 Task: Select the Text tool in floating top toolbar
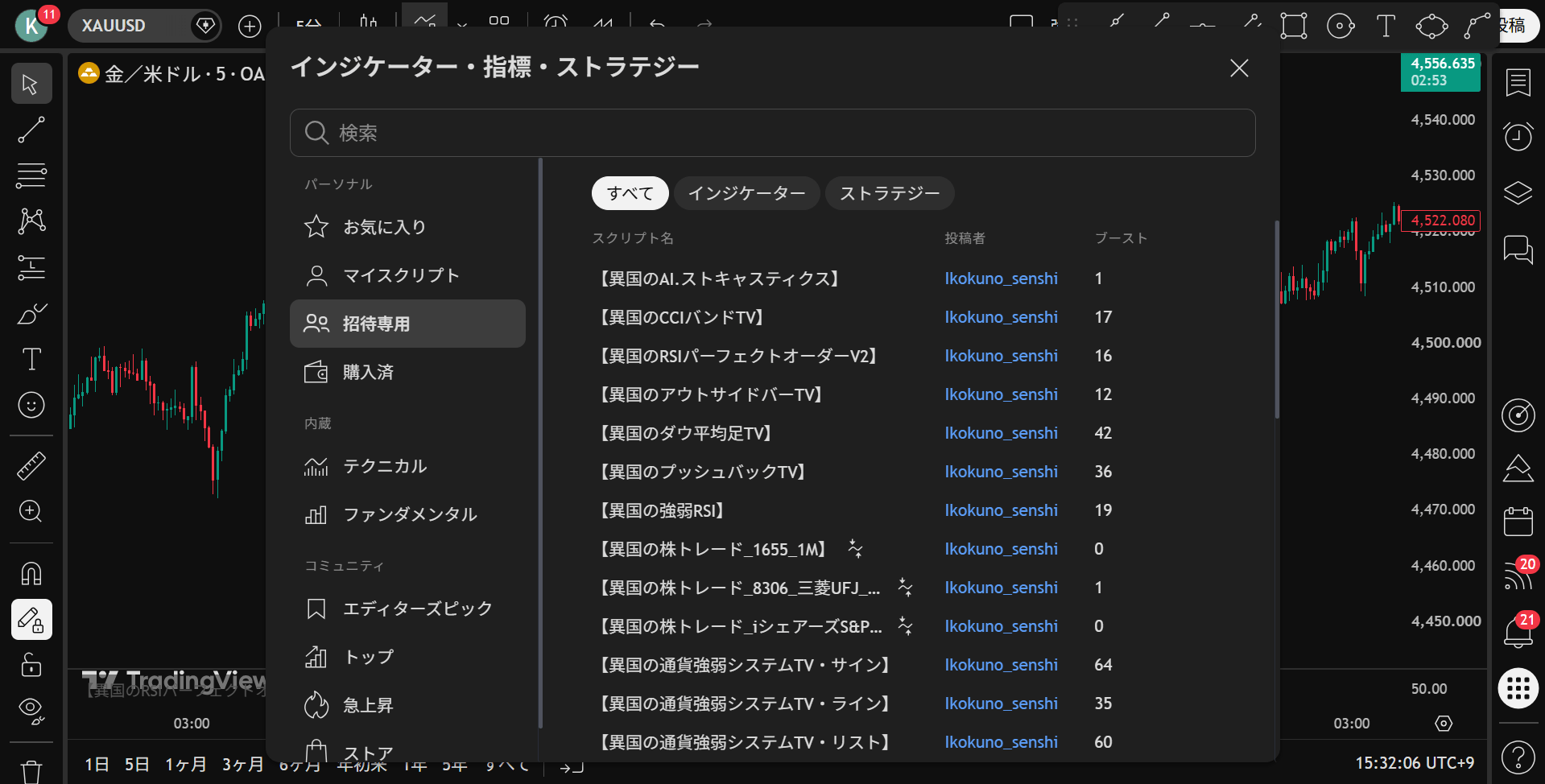pos(1386,26)
